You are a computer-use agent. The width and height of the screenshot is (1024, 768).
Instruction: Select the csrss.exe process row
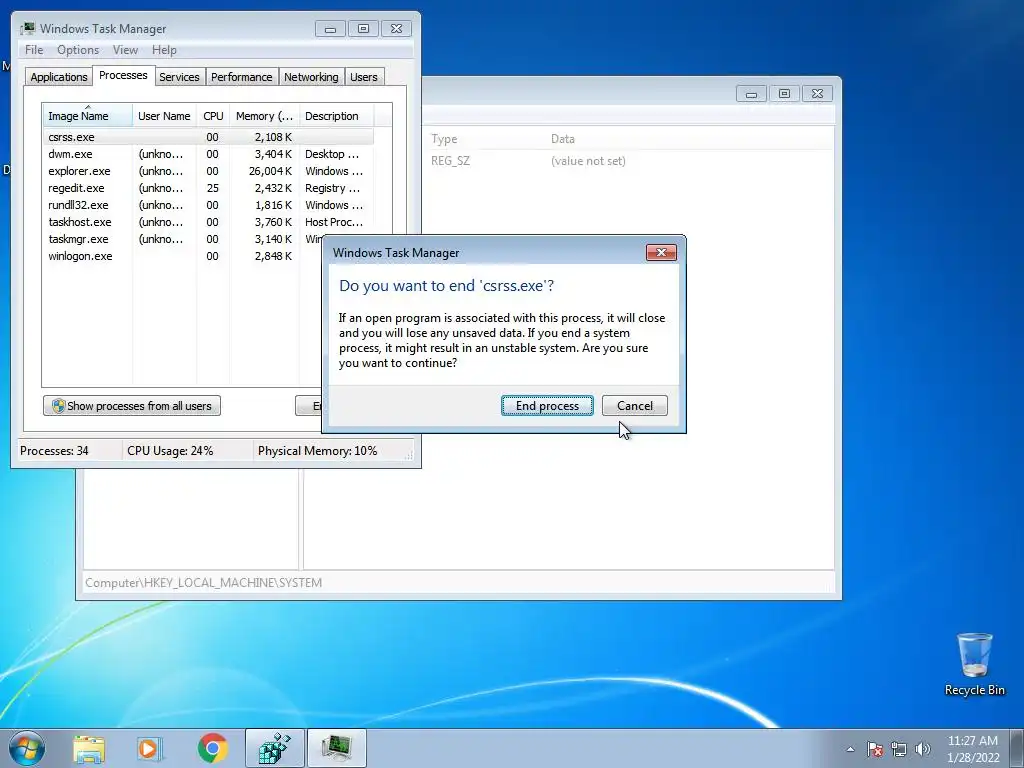[208, 137]
